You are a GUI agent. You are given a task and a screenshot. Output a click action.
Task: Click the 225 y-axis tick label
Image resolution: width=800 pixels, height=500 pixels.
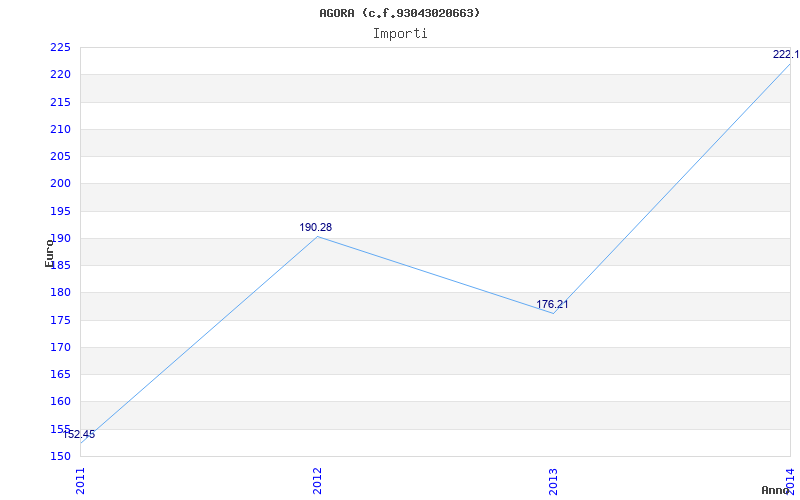pyautogui.click(x=59, y=48)
